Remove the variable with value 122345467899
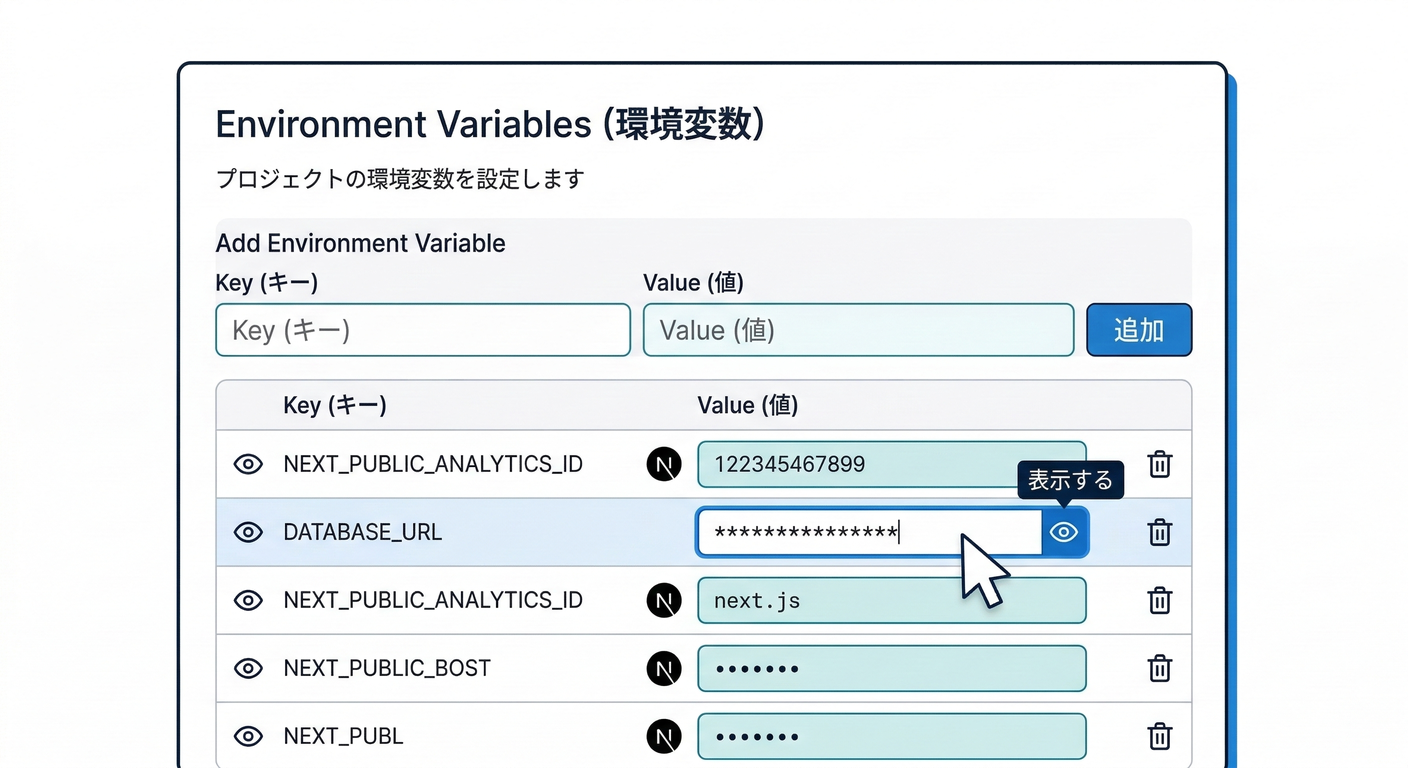1408x768 pixels. coord(1159,464)
